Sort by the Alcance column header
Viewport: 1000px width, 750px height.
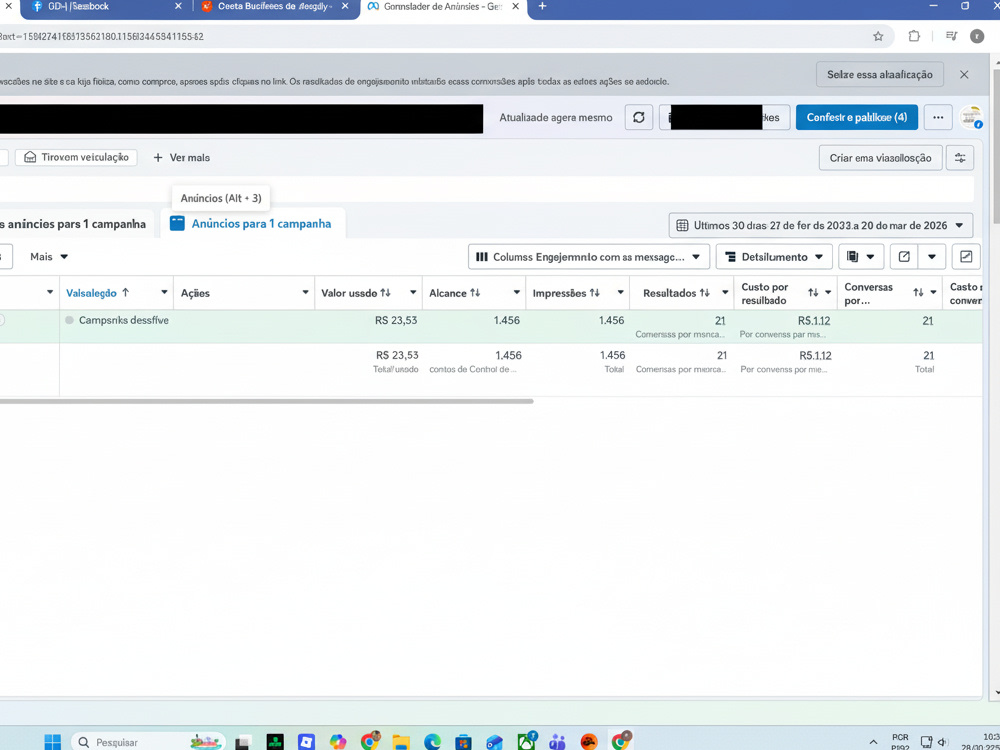click(455, 293)
